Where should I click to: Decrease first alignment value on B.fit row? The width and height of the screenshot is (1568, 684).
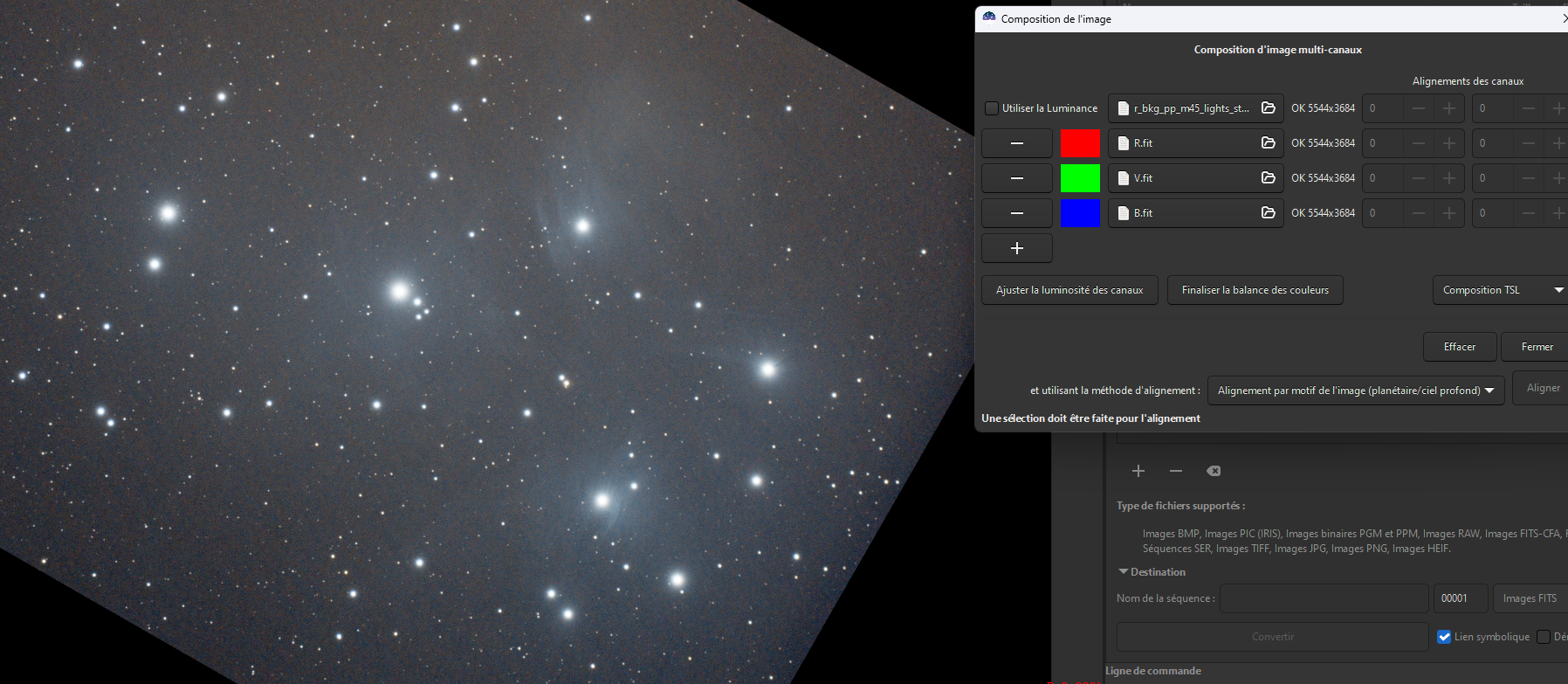(1419, 213)
